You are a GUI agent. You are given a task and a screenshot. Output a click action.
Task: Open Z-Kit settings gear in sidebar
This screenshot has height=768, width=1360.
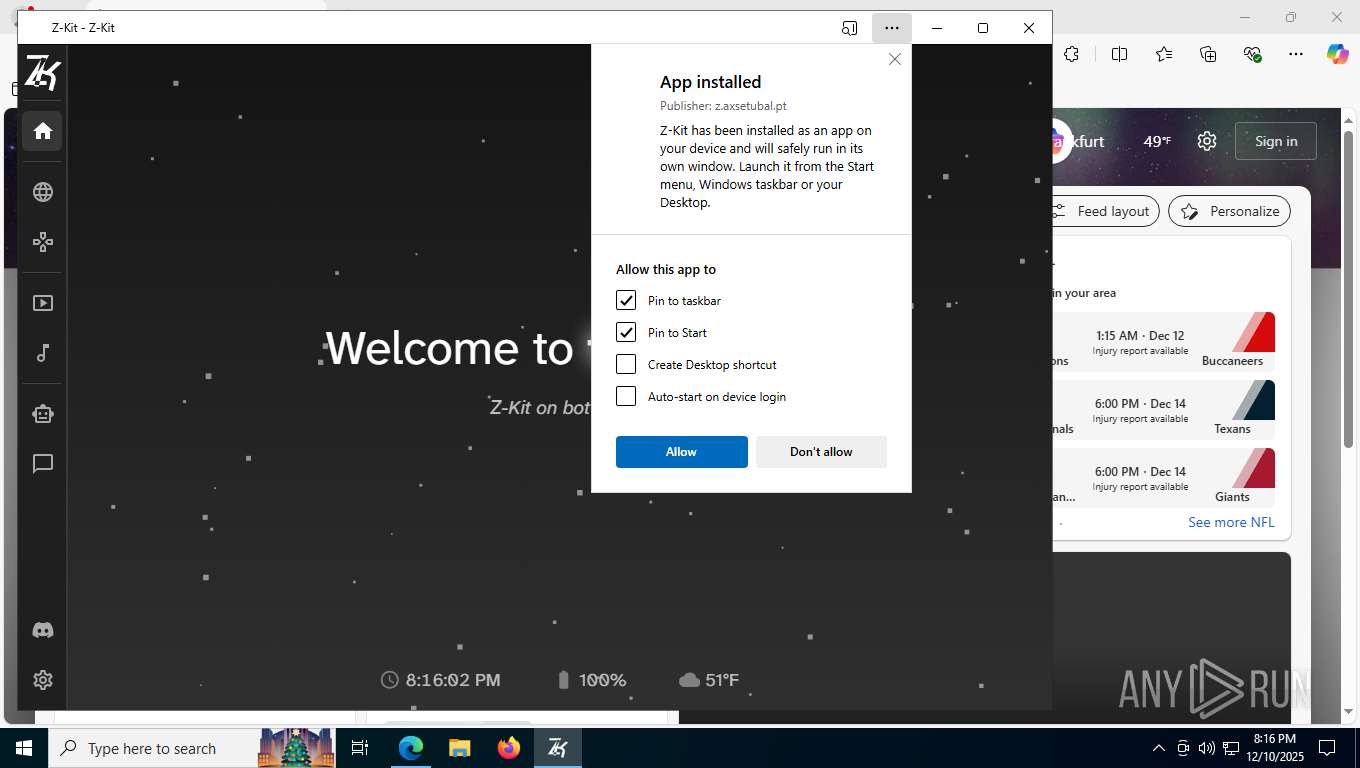(x=42, y=680)
